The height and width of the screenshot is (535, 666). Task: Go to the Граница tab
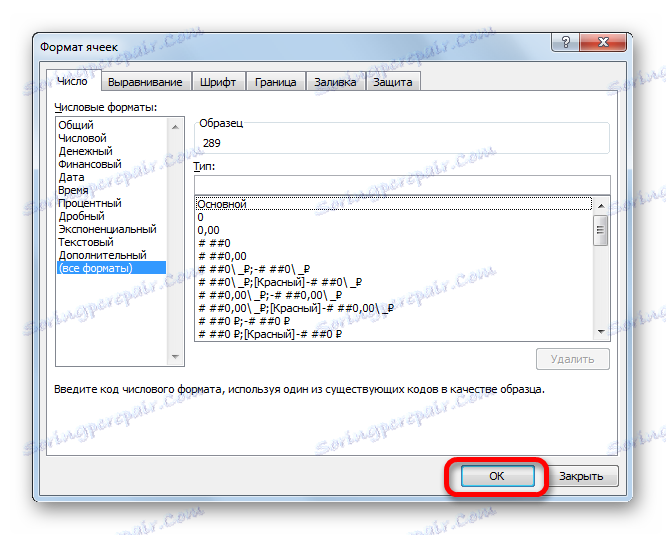tap(276, 82)
